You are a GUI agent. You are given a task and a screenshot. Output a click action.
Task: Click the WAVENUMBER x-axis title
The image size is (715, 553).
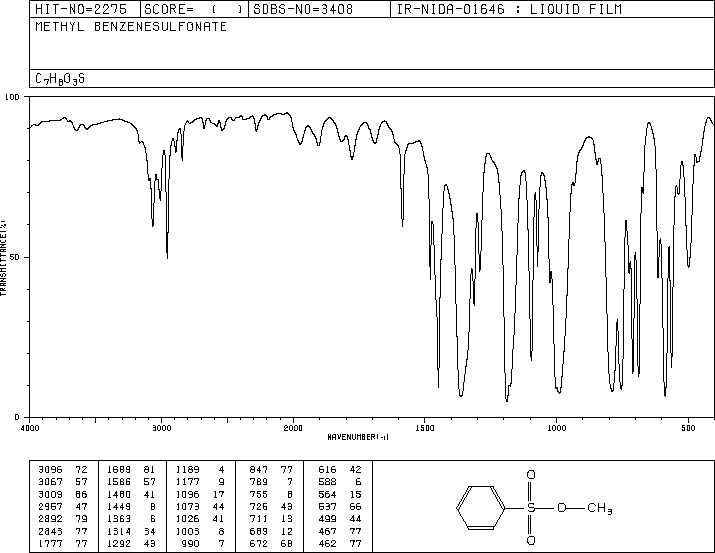[358, 437]
